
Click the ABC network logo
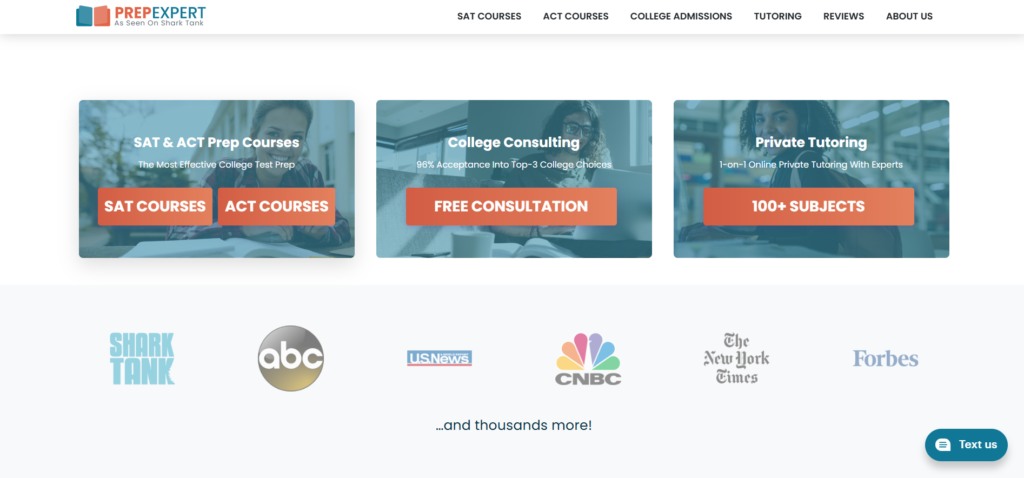291,358
